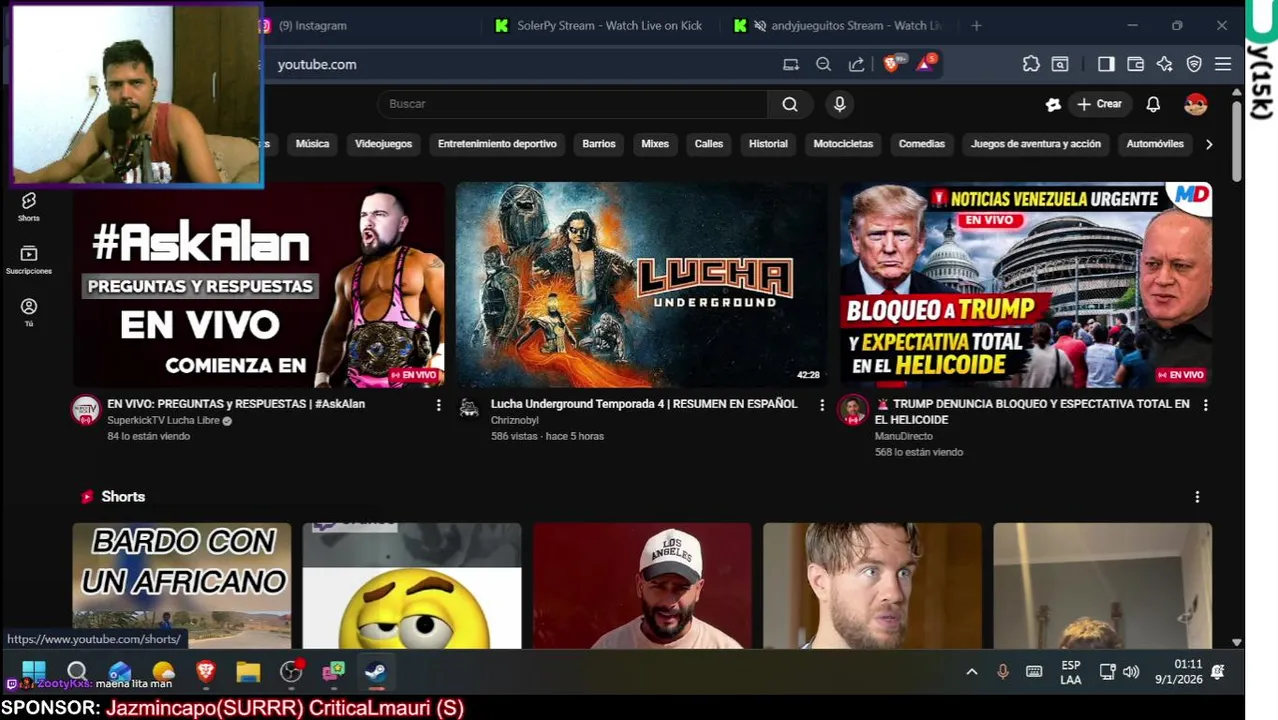This screenshot has height=720, width=1278.
Task: Open the Tú sidebar icon
Action: coord(29,312)
